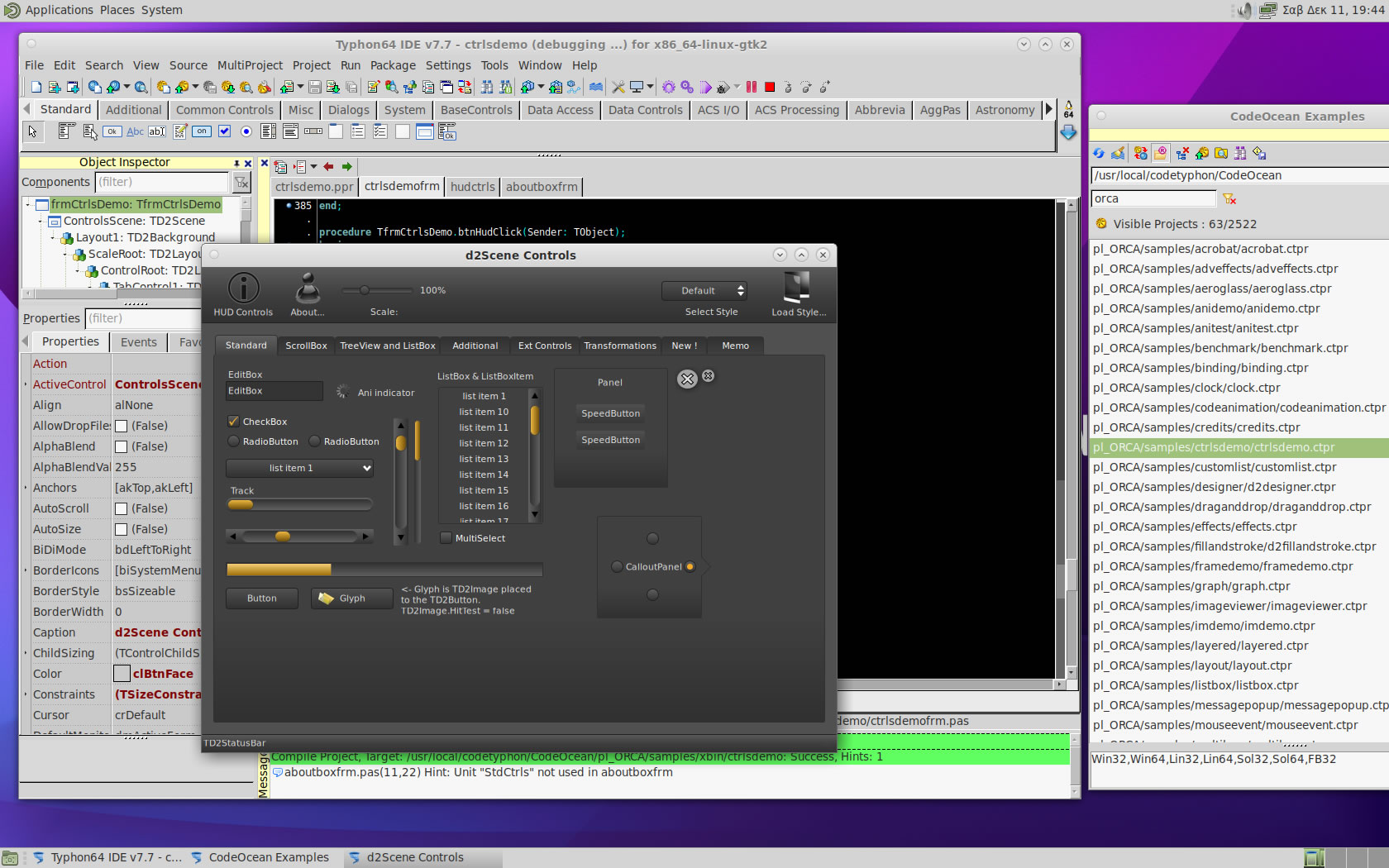Switch to the Events tab in Object Inspector
This screenshot has width=1389, height=868.
[x=138, y=342]
